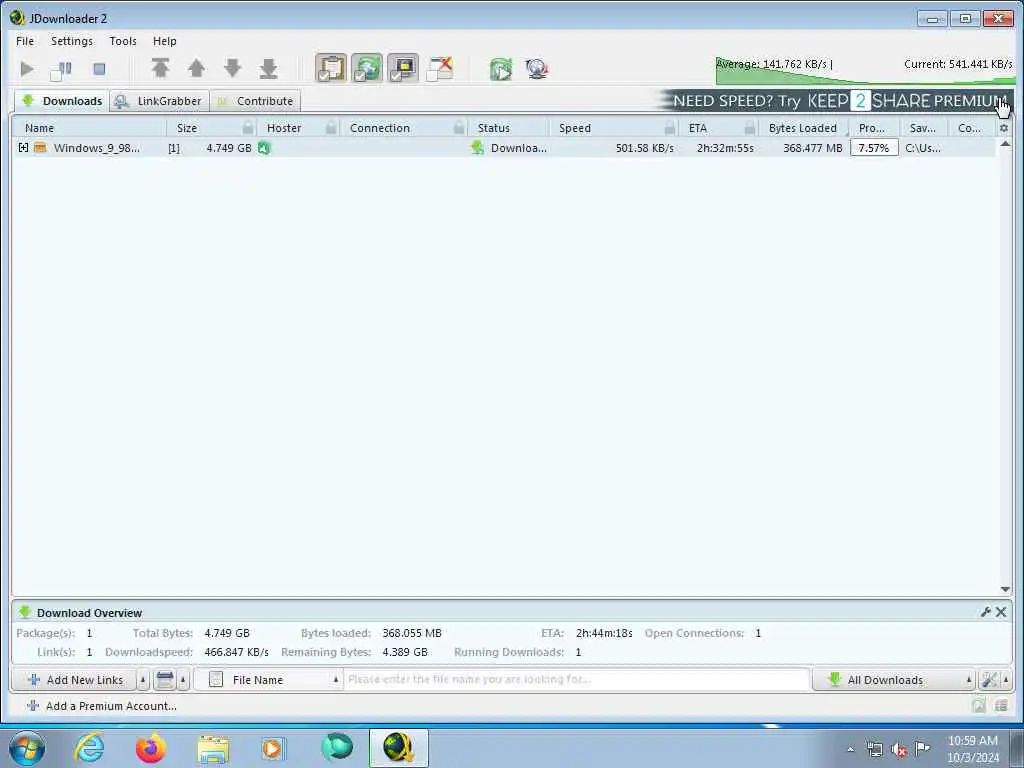Toggle pause downloads button in toolbar
This screenshot has width=1024, height=768.
coord(61,69)
